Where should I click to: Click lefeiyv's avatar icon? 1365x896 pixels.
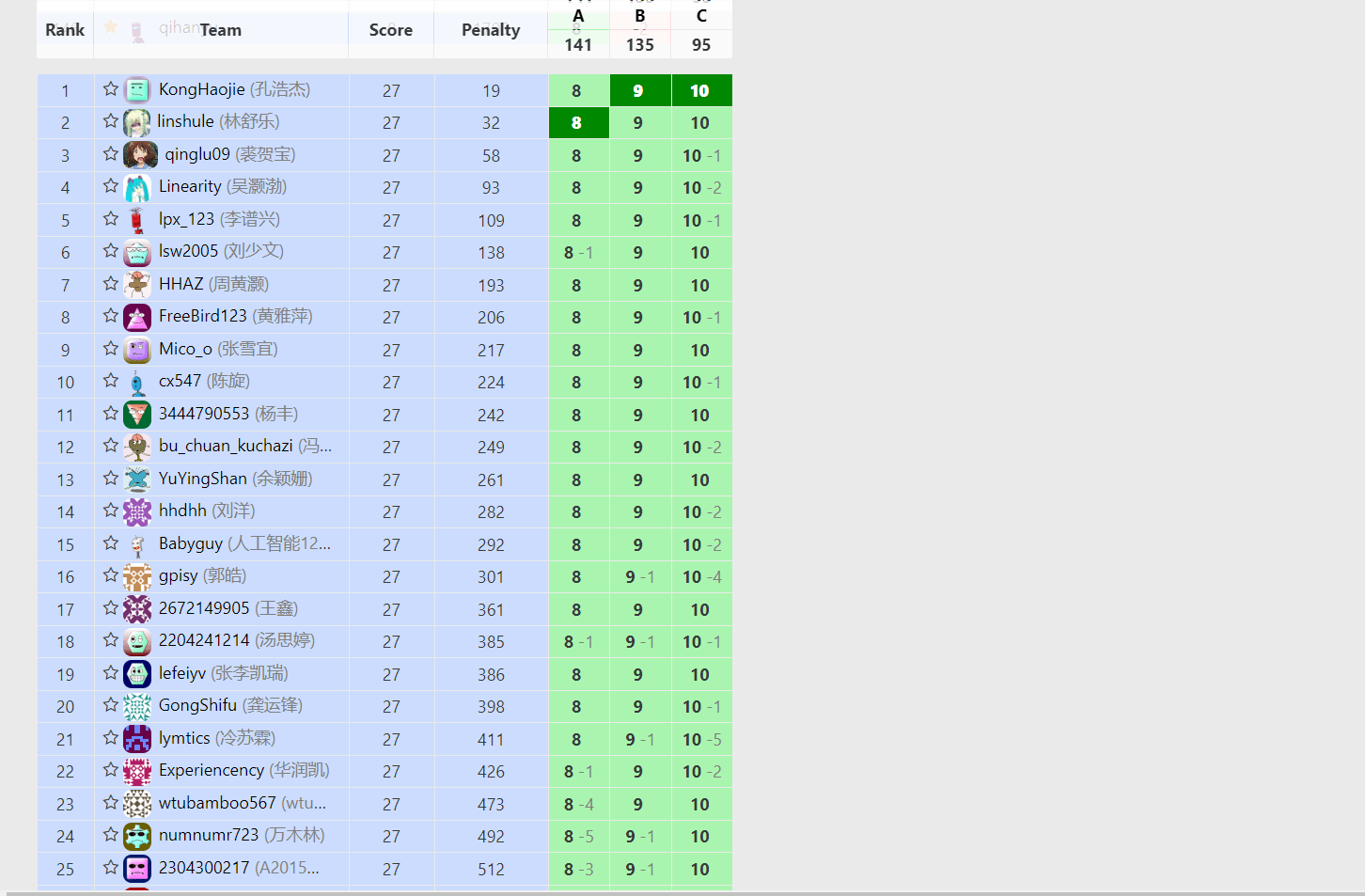click(137, 674)
